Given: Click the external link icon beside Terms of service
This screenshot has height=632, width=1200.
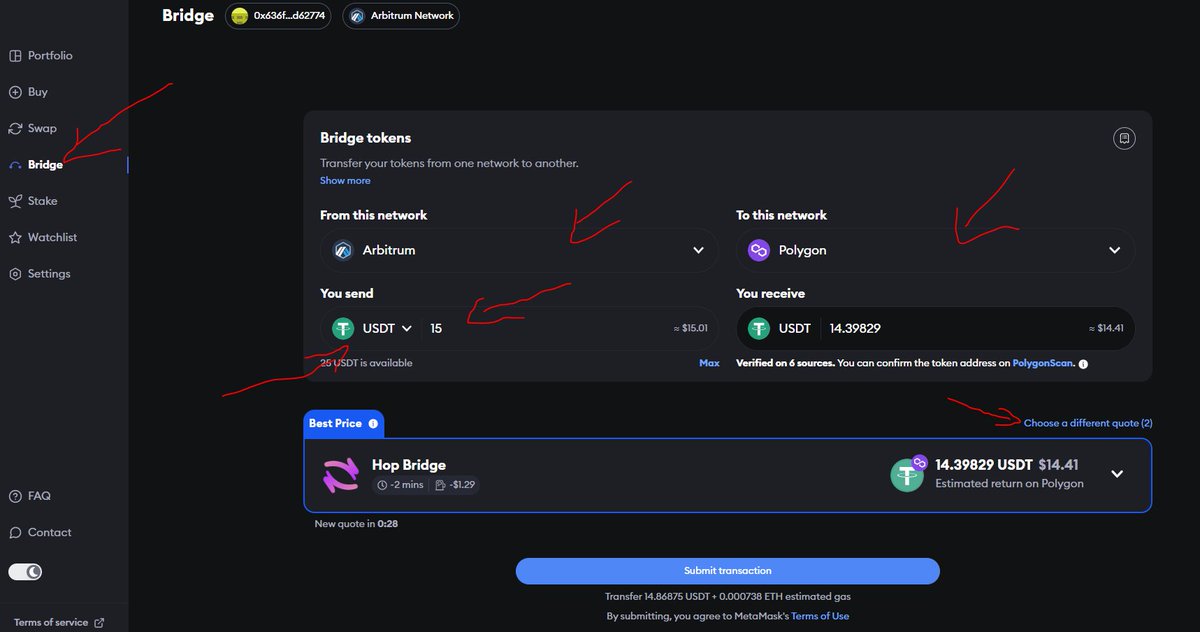Looking at the screenshot, I should point(99,622).
